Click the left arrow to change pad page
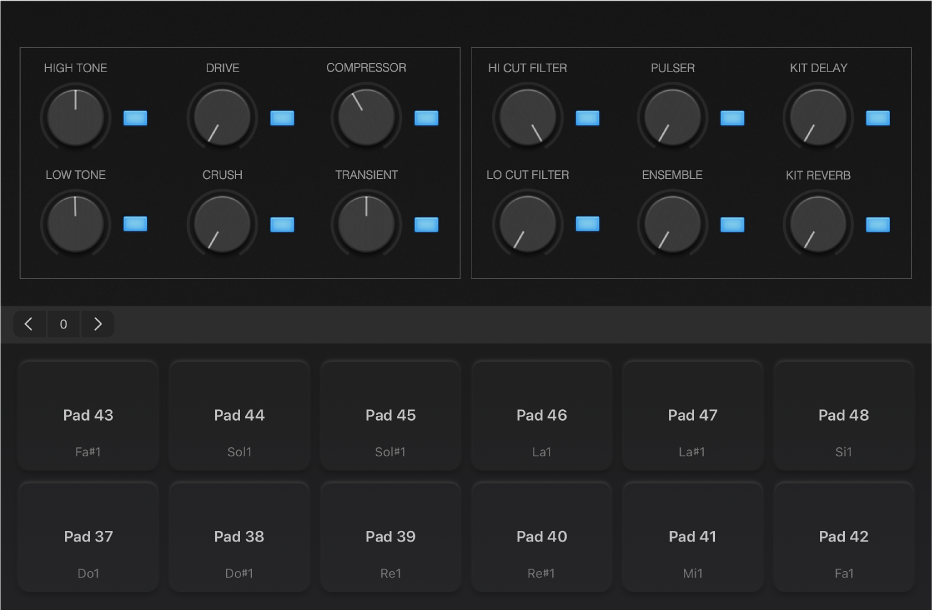This screenshot has width=934, height=612. click(x=28, y=323)
